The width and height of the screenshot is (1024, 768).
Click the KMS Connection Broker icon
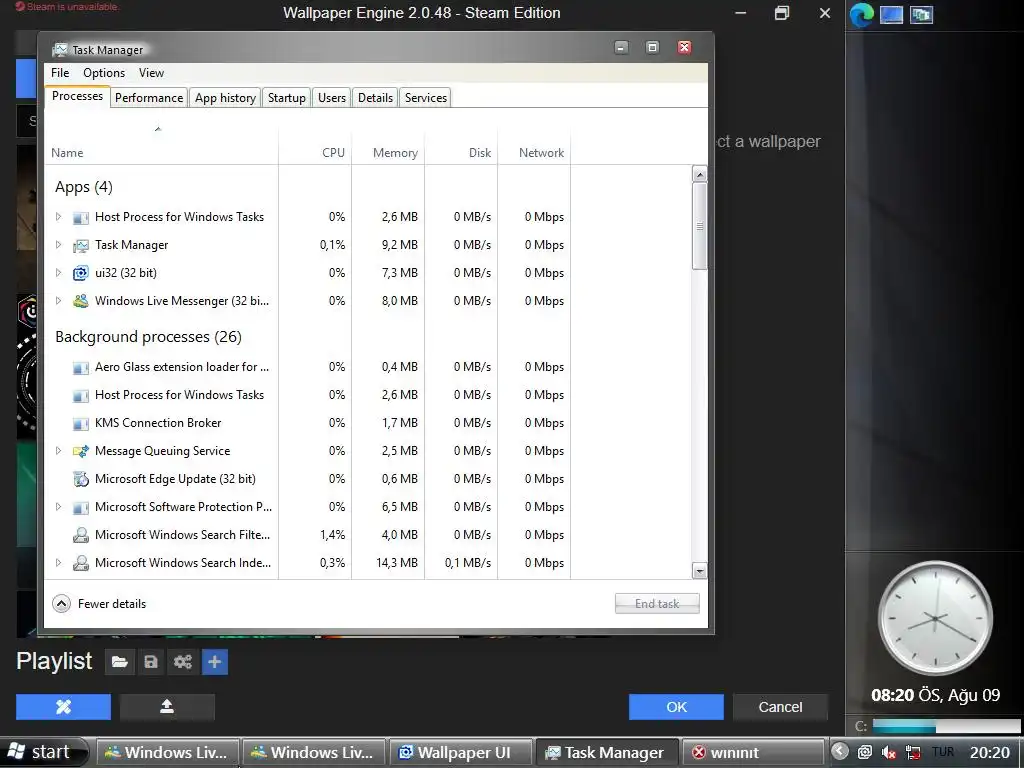click(80, 424)
